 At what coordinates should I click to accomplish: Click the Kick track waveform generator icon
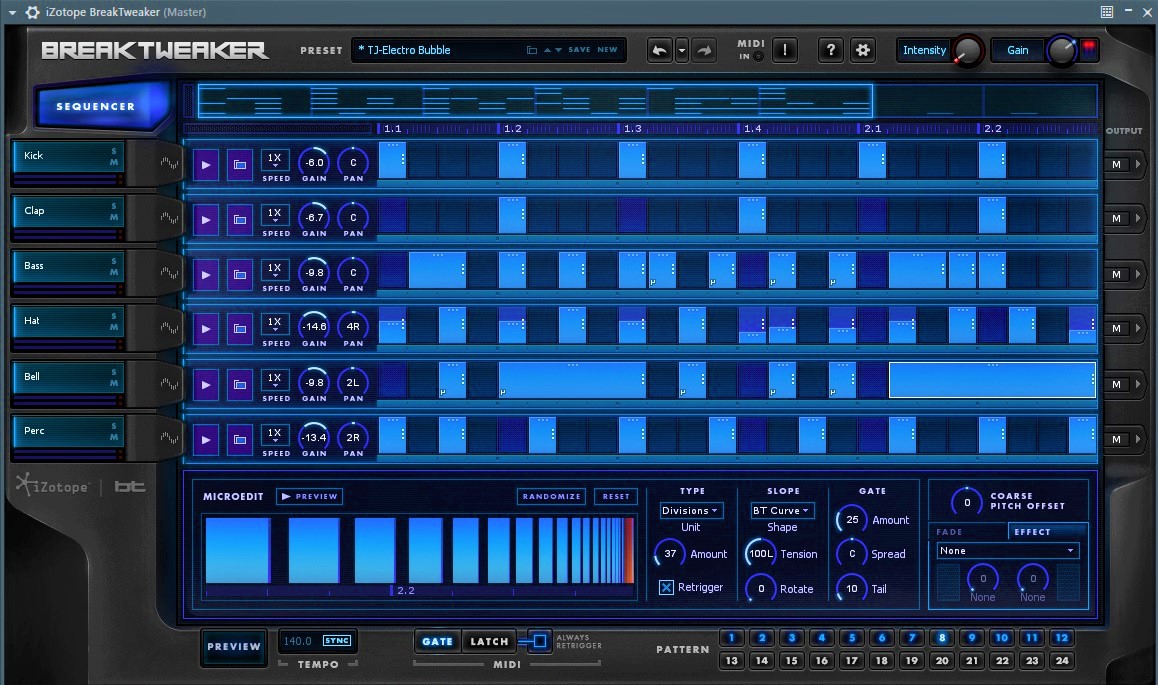click(169, 162)
